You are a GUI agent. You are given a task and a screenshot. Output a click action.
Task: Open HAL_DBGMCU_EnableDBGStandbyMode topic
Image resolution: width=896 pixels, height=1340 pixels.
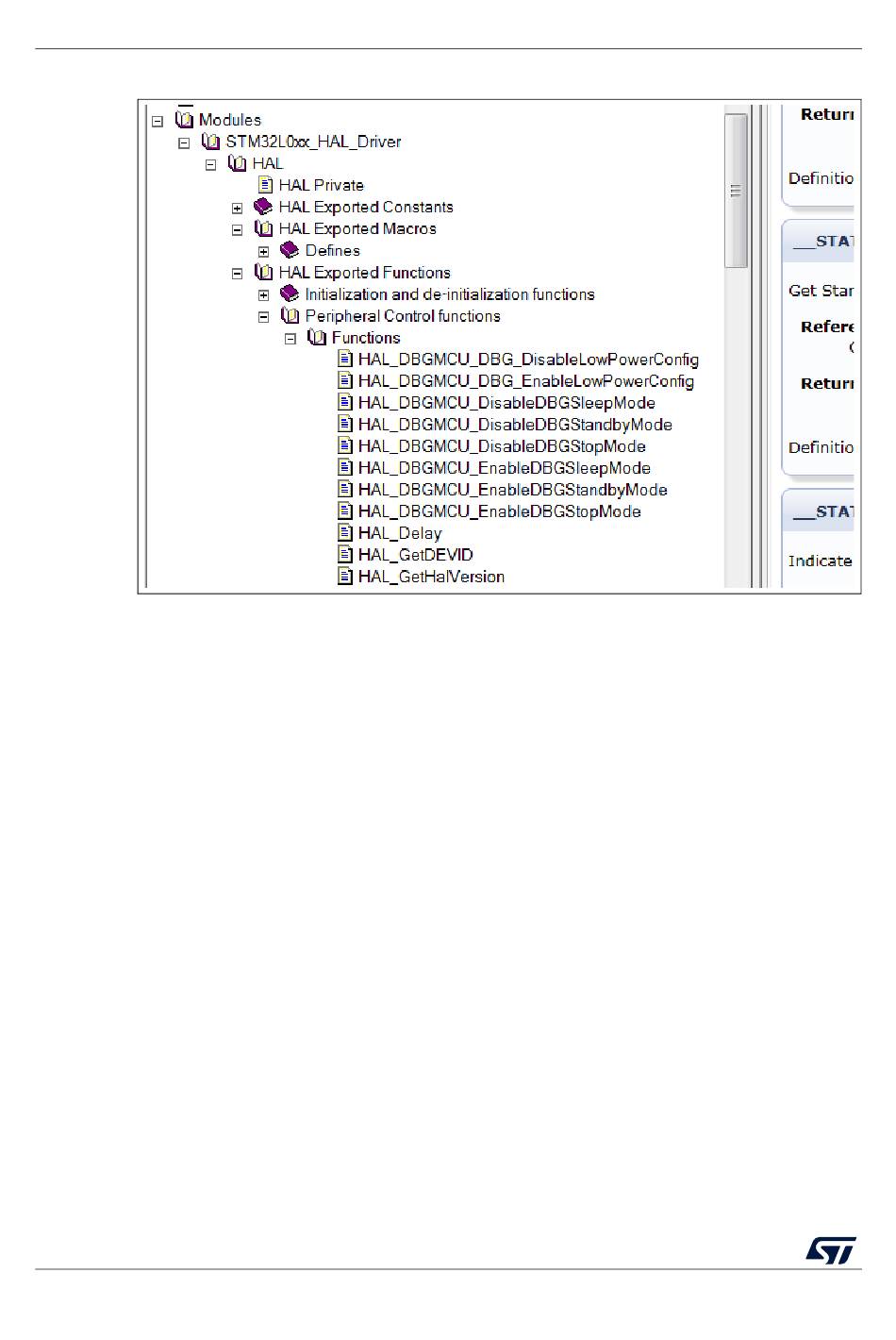513,489
